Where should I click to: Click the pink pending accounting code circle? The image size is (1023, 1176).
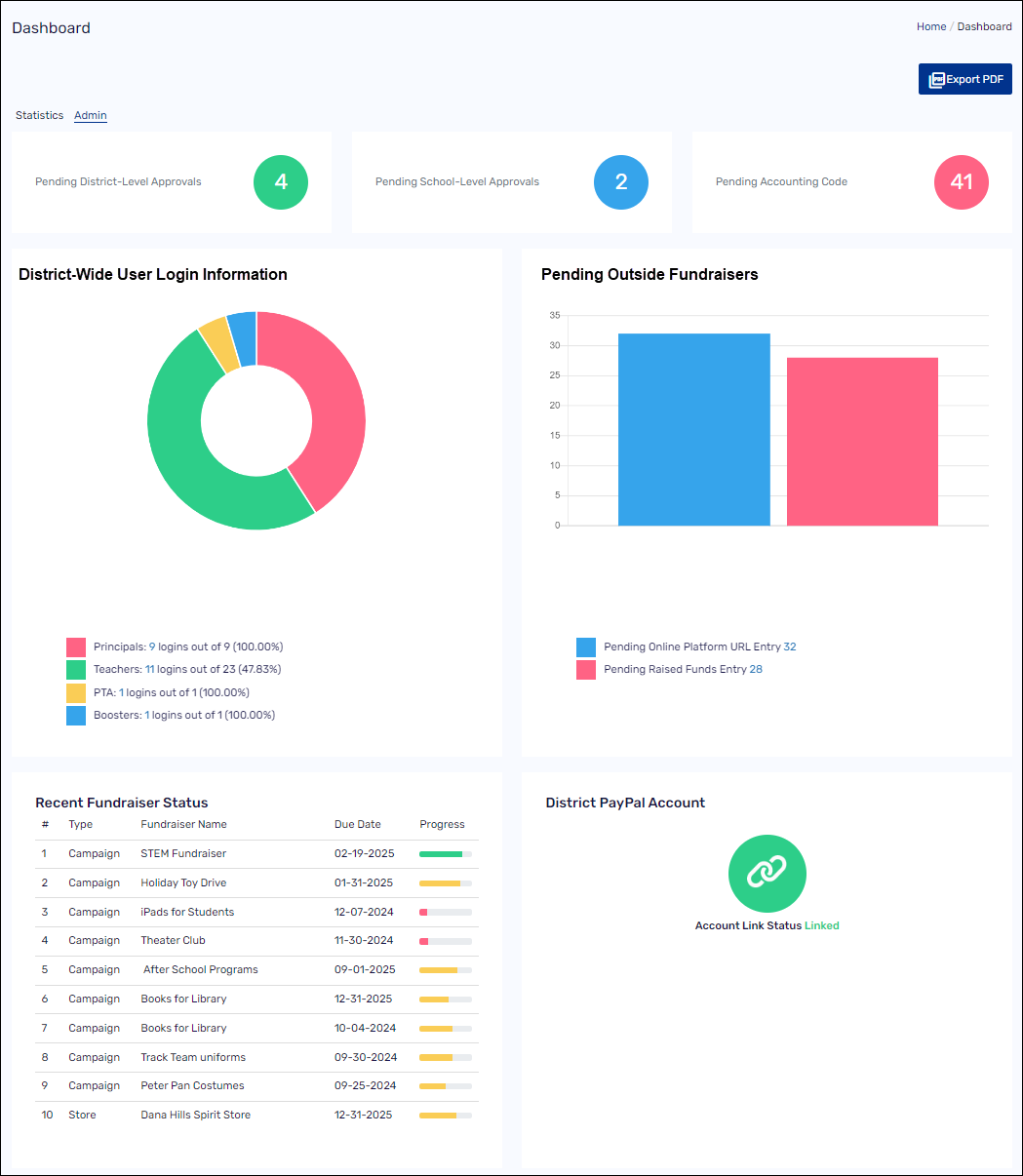point(961,182)
